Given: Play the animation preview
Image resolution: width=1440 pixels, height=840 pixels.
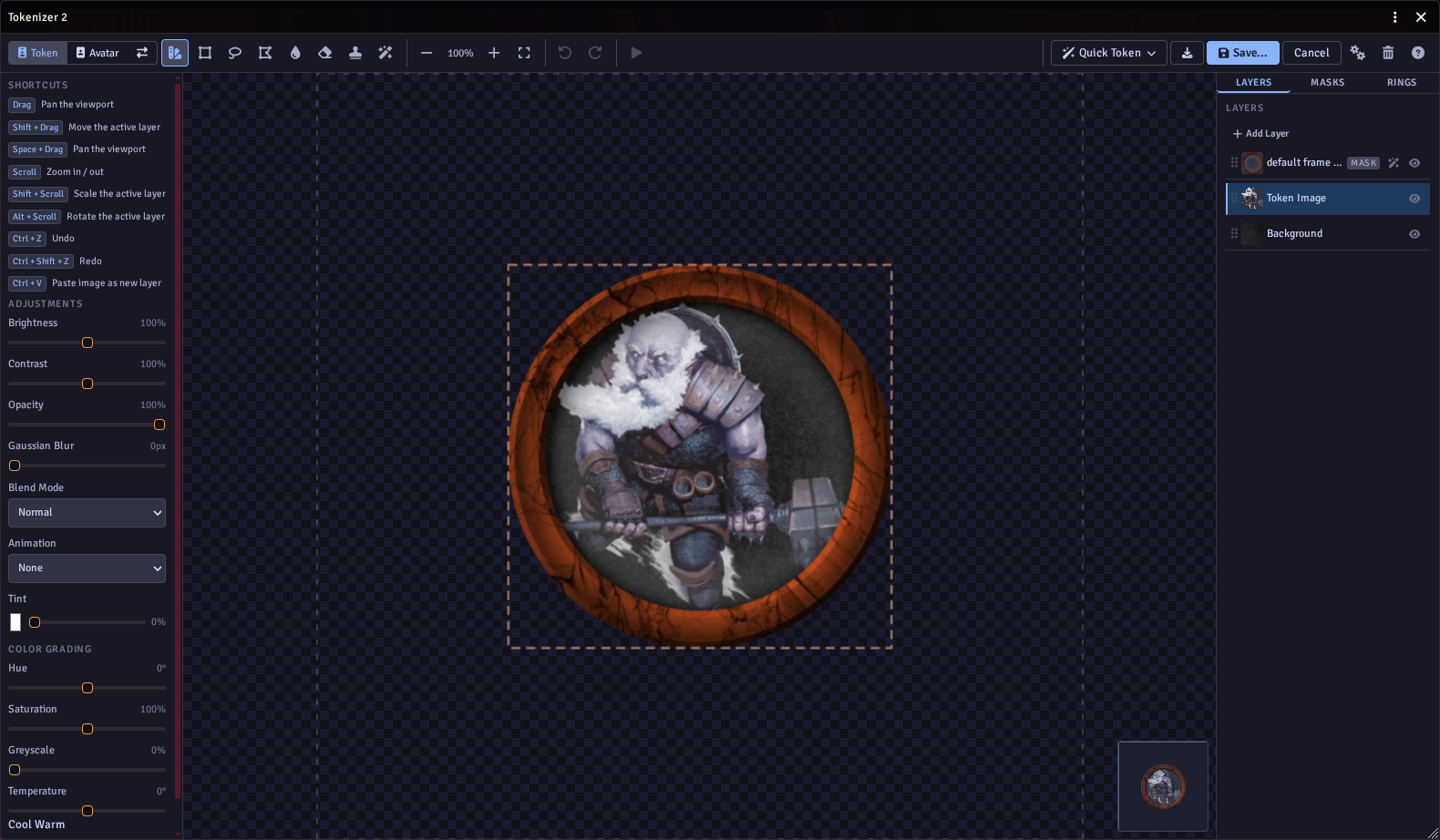Looking at the screenshot, I should coord(636,53).
